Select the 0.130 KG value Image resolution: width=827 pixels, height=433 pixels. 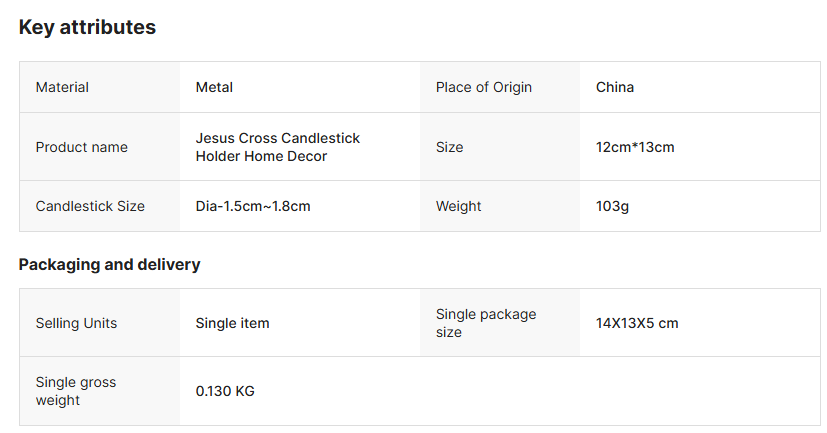click(x=225, y=391)
